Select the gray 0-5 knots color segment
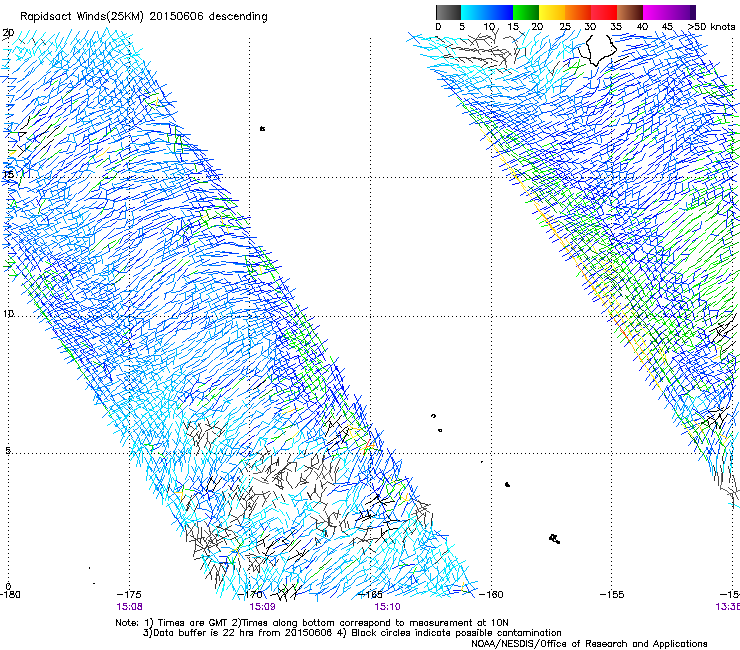 point(448,12)
